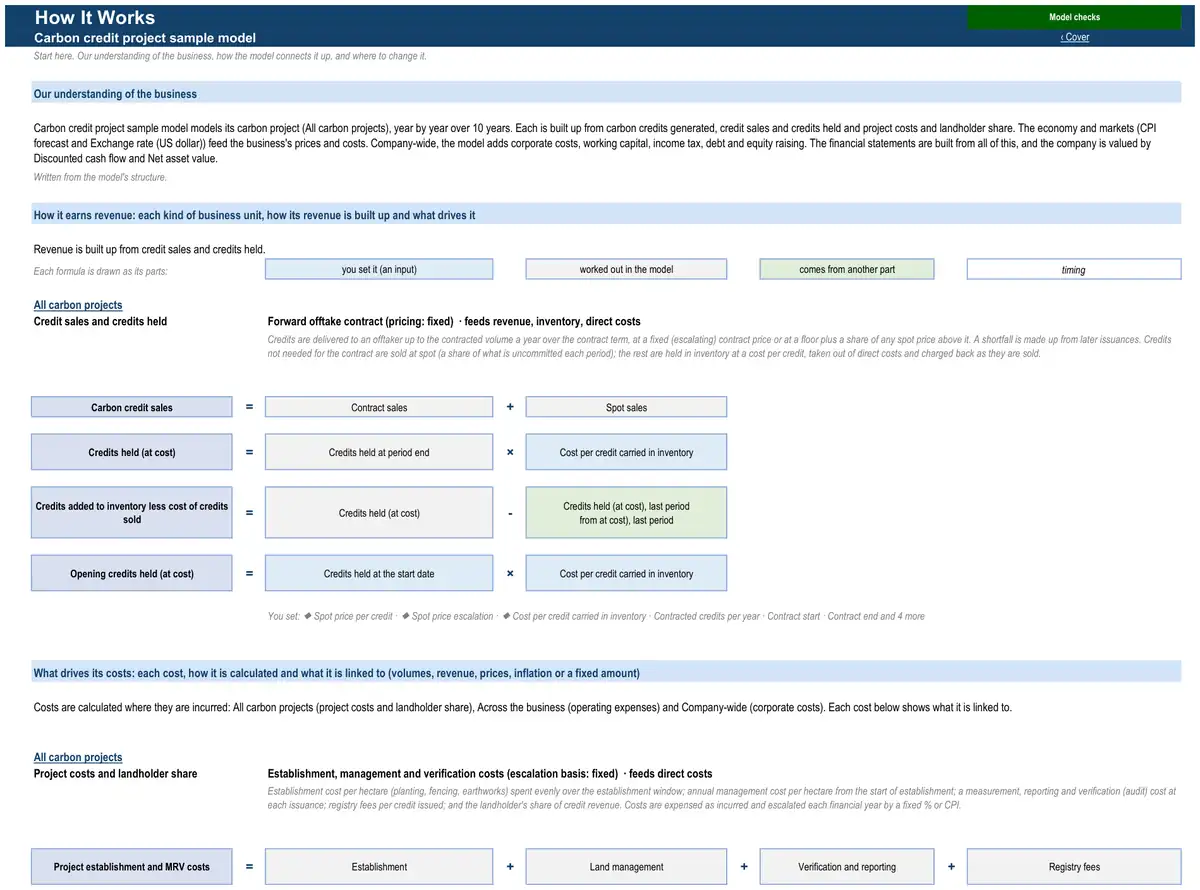1200x890 pixels.
Task: Click the 'Written from the model's structure.' note
Action: click(100, 177)
